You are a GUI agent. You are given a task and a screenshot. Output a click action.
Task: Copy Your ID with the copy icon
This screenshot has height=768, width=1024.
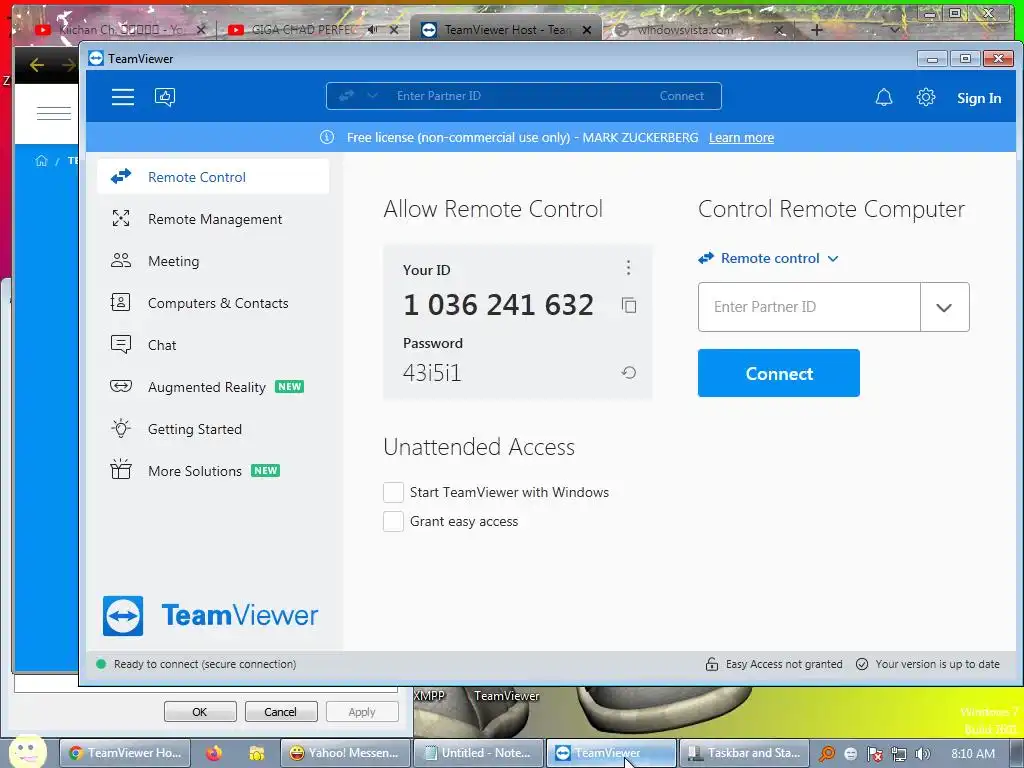click(x=629, y=305)
